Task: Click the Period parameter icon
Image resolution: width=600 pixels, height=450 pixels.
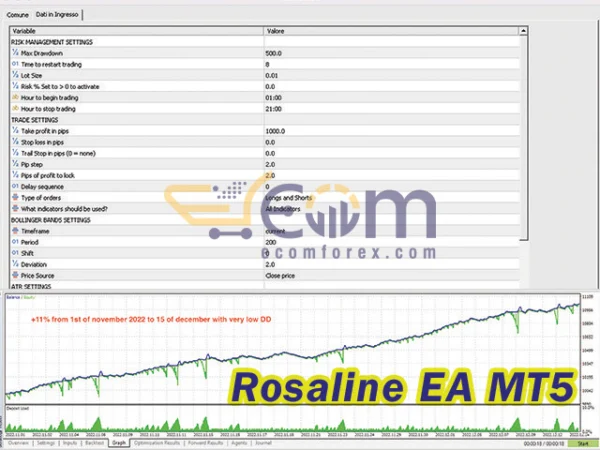Action: pyautogui.click(x=15, y=242)
